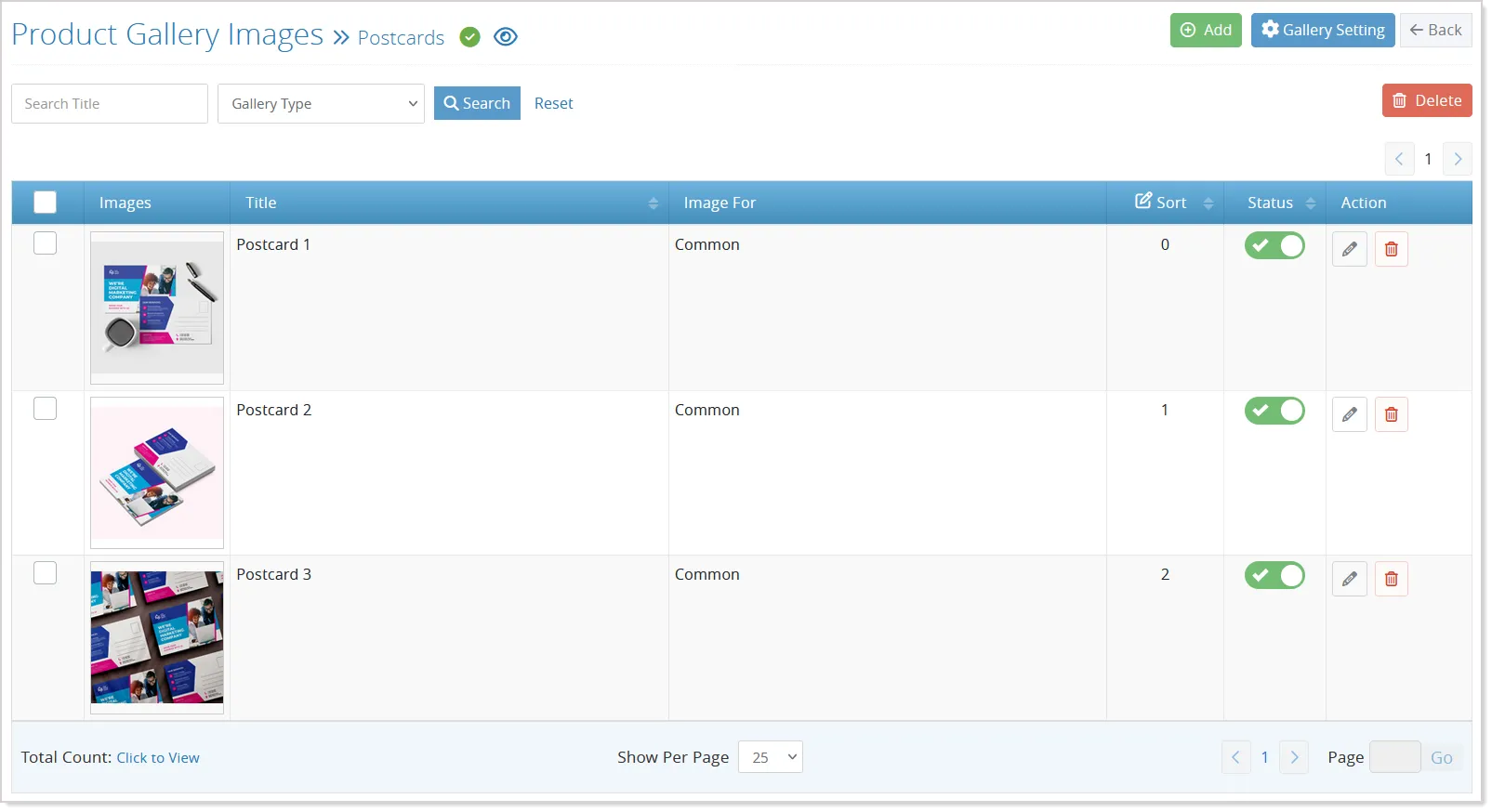Open the Postcard 3 thumbnail image
The width and height of the screenshot is (1492, 812).
tap(157, 637)
